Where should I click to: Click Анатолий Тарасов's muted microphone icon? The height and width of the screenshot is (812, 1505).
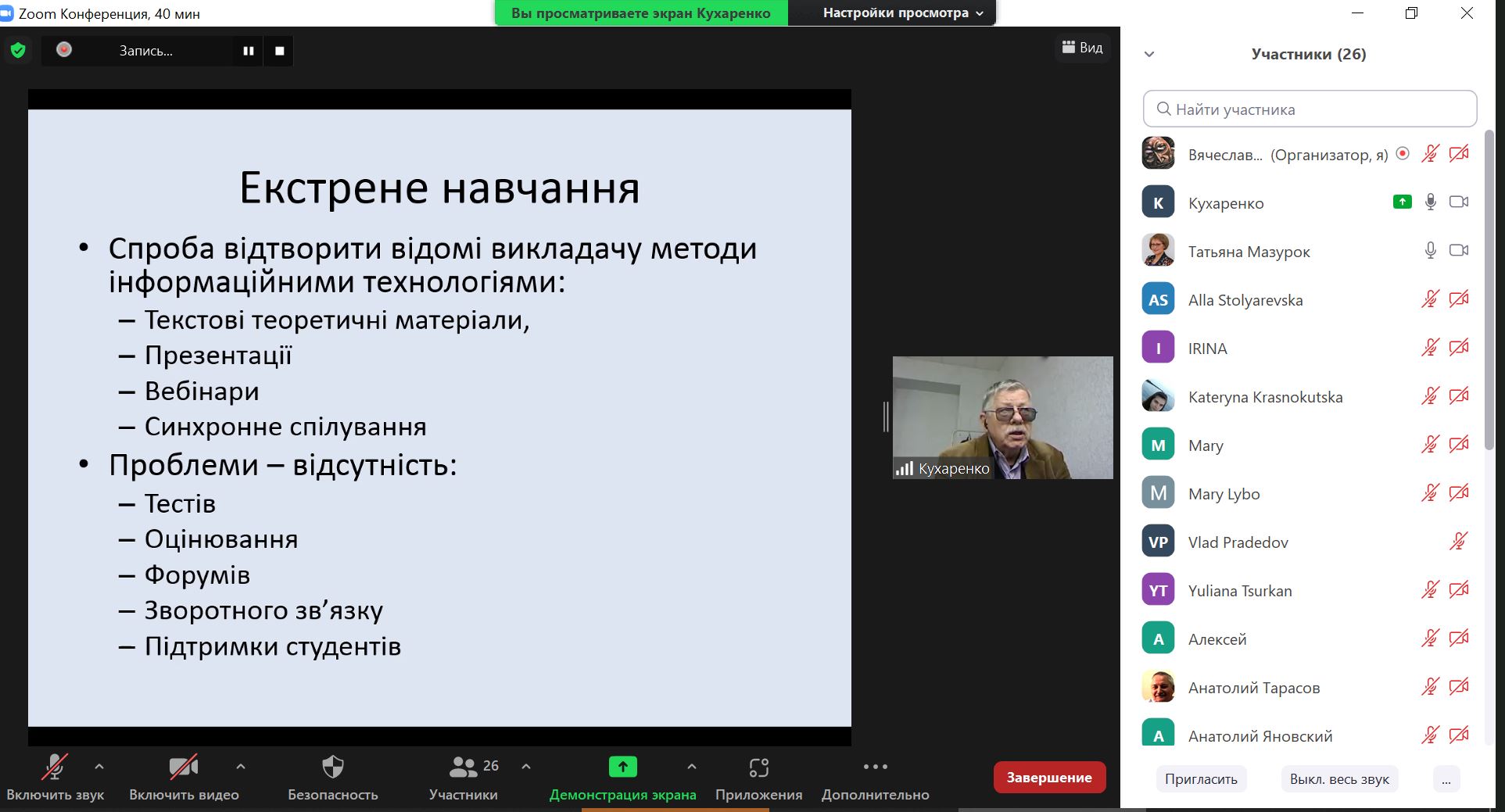(x=1430, y=686)
